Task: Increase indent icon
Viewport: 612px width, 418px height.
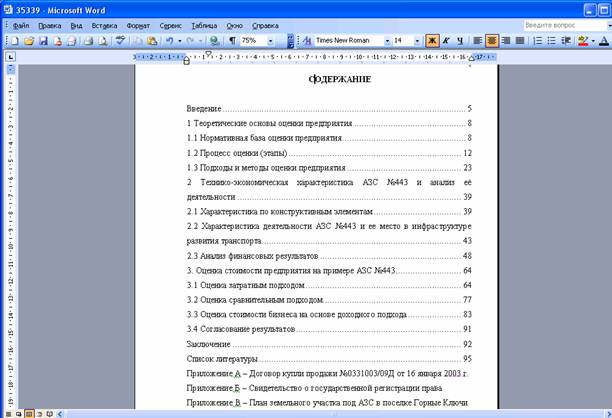Action: coord(566,41)
